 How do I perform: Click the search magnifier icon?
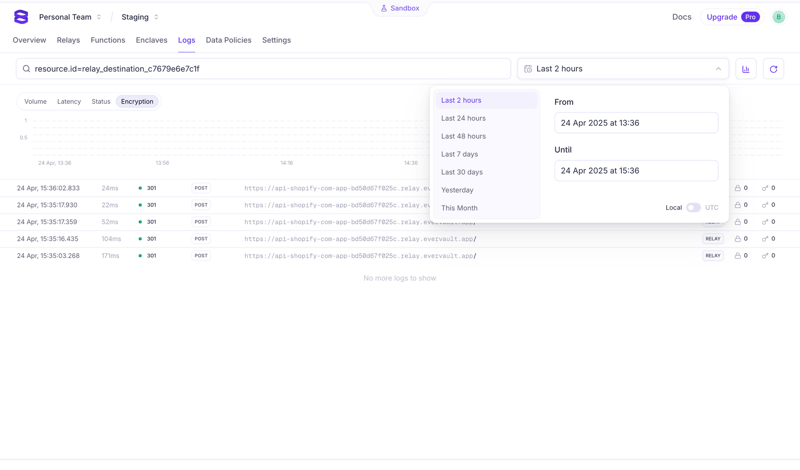[x=27, y=69]
